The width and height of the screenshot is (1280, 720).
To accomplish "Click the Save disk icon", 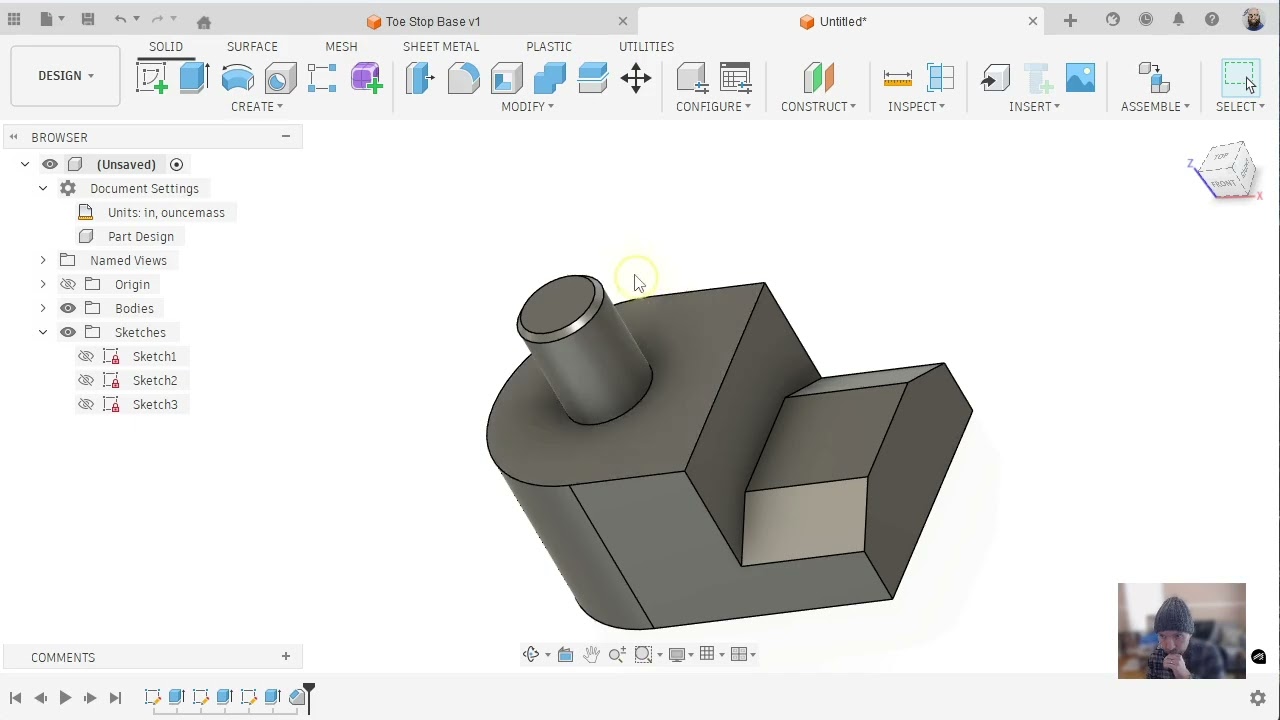I will click(x=88, y=20).
